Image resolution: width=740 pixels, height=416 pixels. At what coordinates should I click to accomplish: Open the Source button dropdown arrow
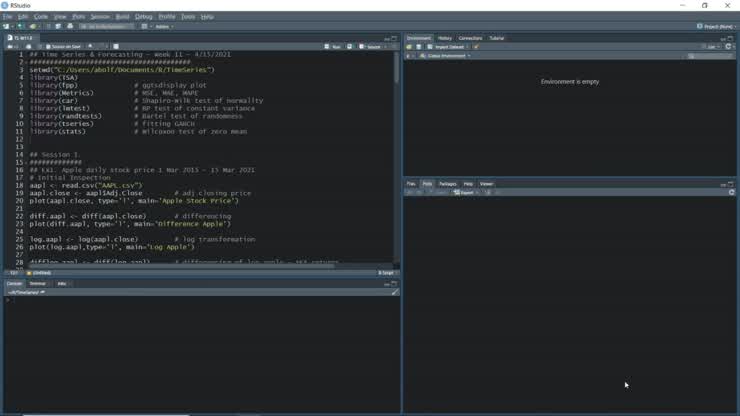point(385,47)
